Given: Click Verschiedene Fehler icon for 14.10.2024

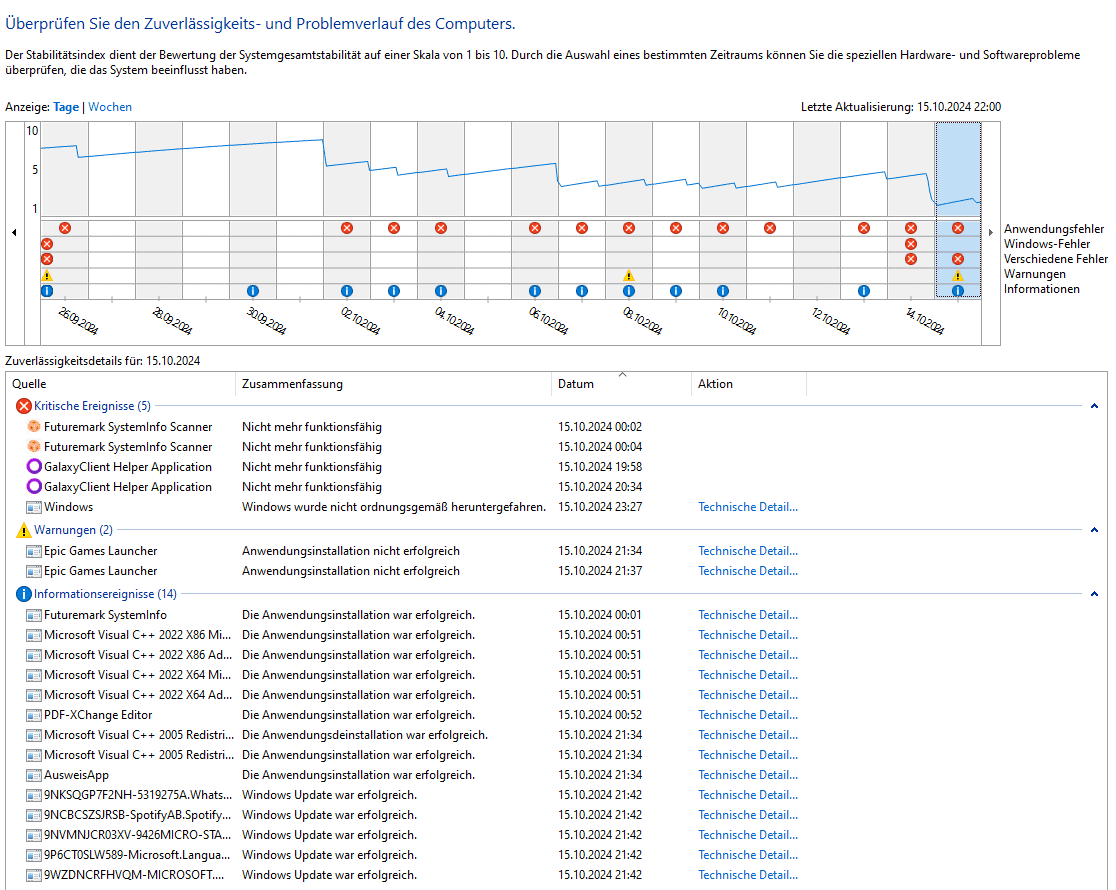Looking at the screenshot, I should (x=910, y=259).
